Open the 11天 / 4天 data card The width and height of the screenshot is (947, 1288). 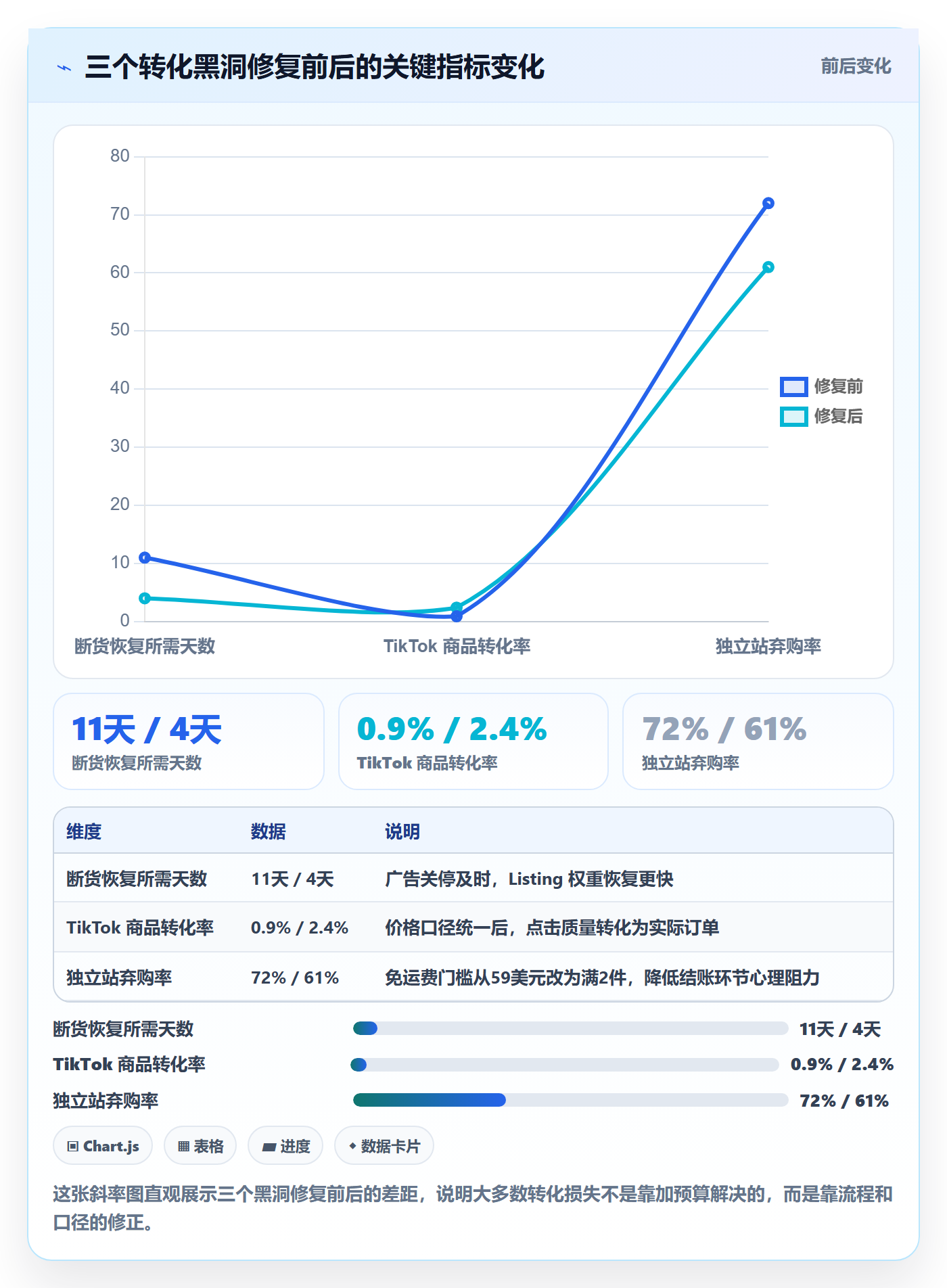(x=189, y=741)
